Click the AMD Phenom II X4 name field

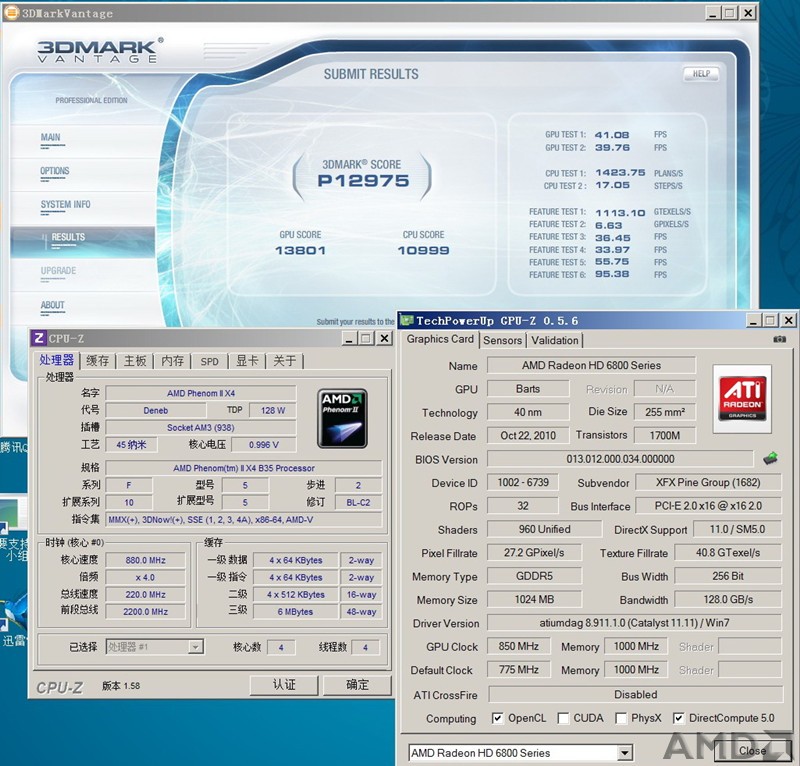pos(201,393)
